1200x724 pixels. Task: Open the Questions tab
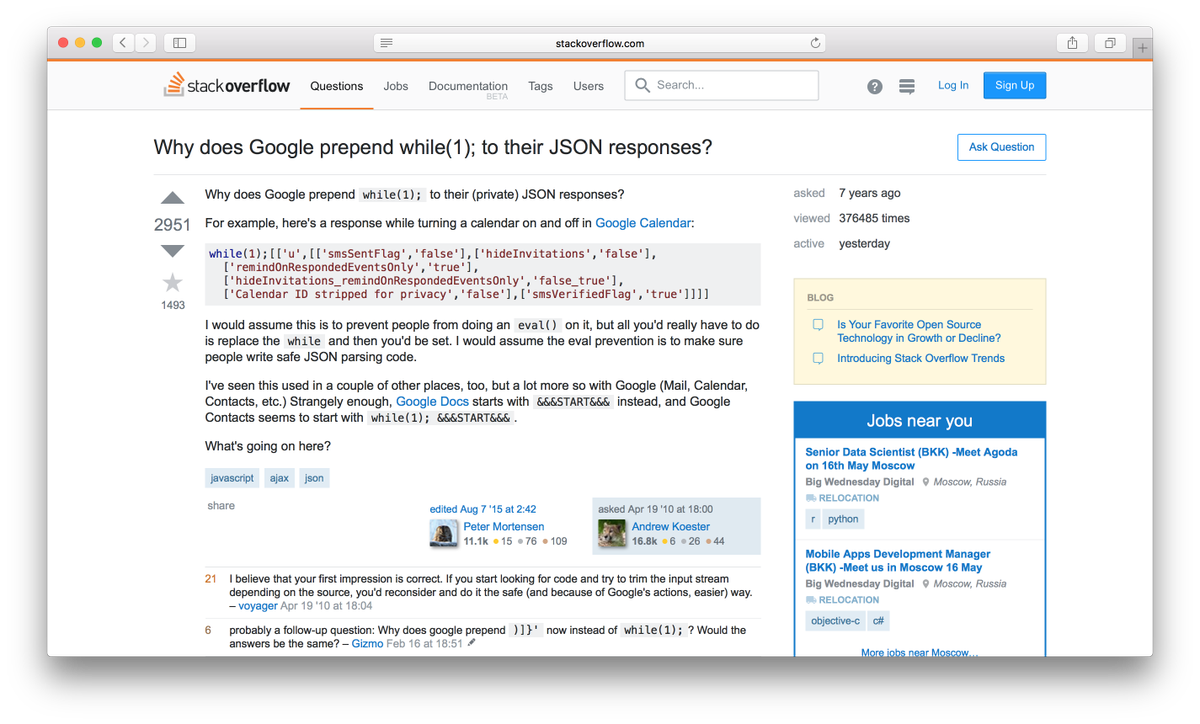(x=337, y=86)
